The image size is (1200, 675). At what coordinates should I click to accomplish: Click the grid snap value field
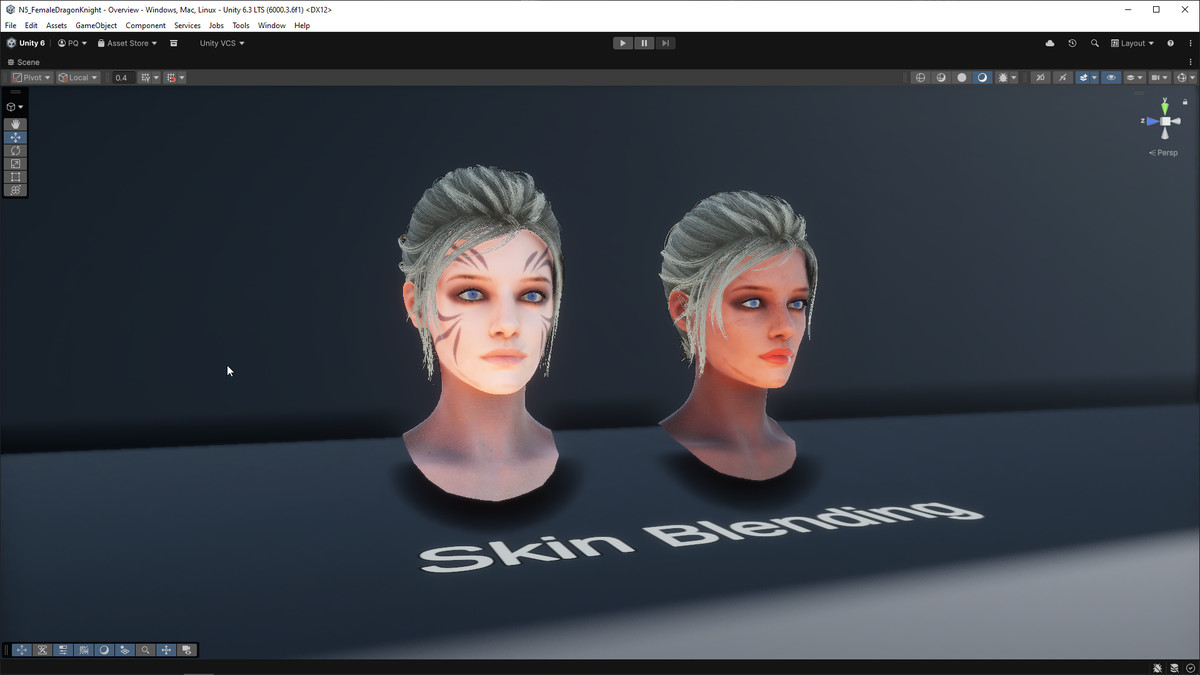pyautogui.click(x=122, y=78)
